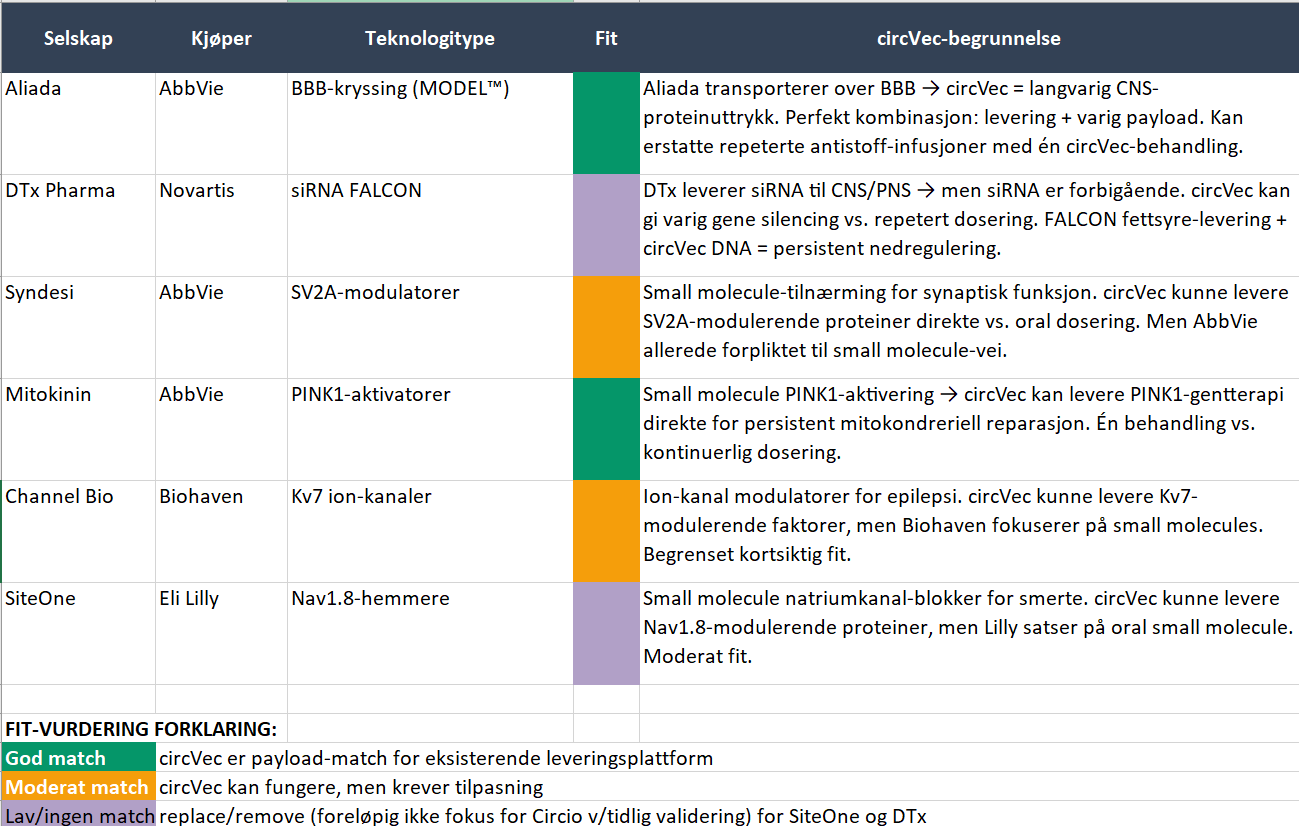Image resolution: width=1299 pixels, height=826 pixels.
Task: Click the Biohaven cell
Action: pos(221,531)
